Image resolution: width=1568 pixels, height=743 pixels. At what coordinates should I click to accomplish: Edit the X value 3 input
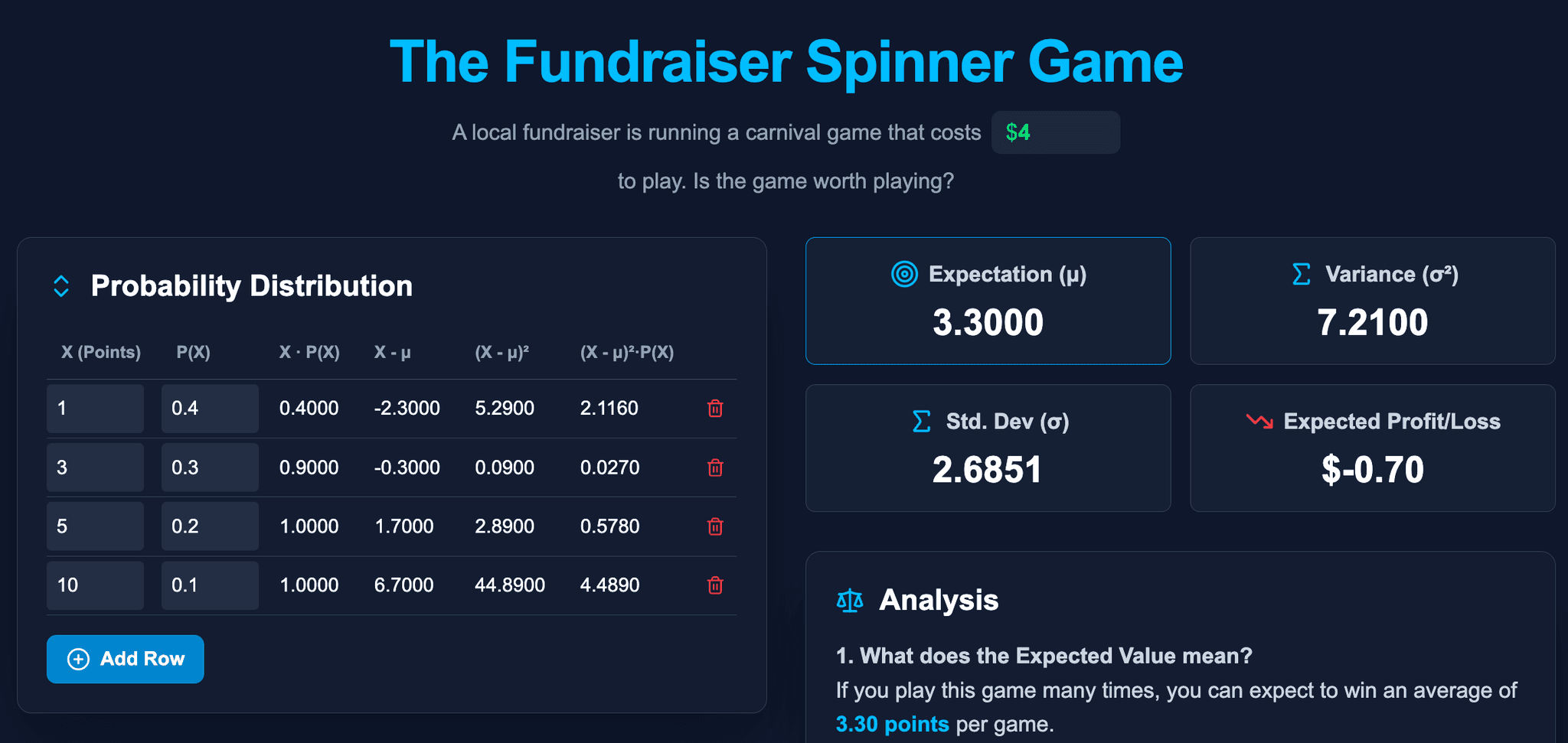click(95, 468)
